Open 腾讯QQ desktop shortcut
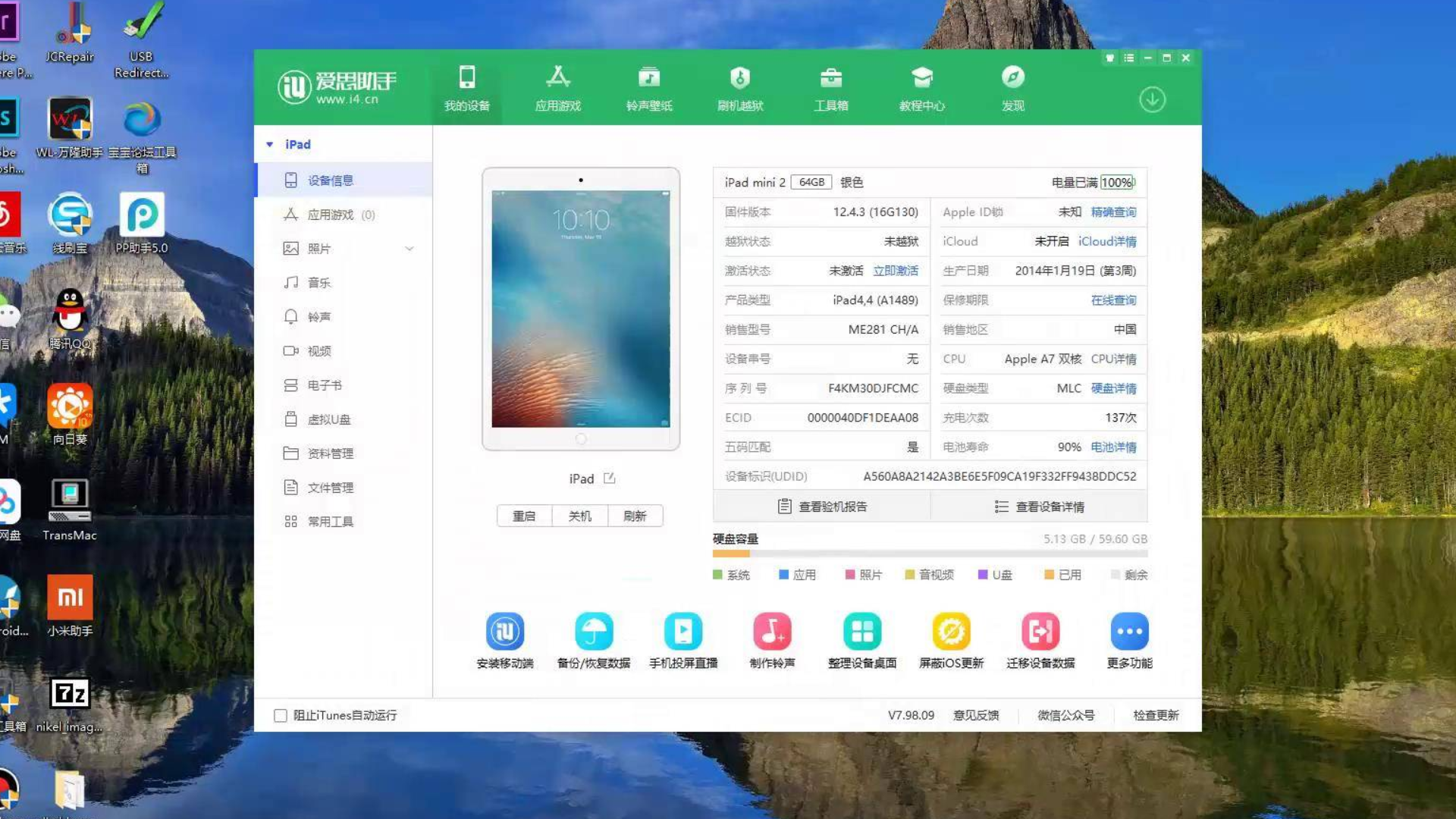Screen dimensions: 1456x819 tap(70, 318)
